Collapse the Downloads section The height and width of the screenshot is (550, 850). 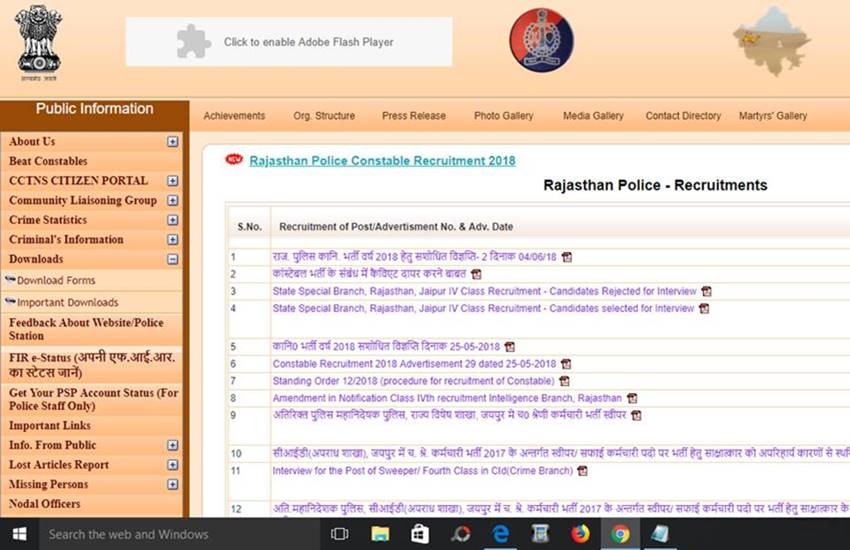[173, 259]
